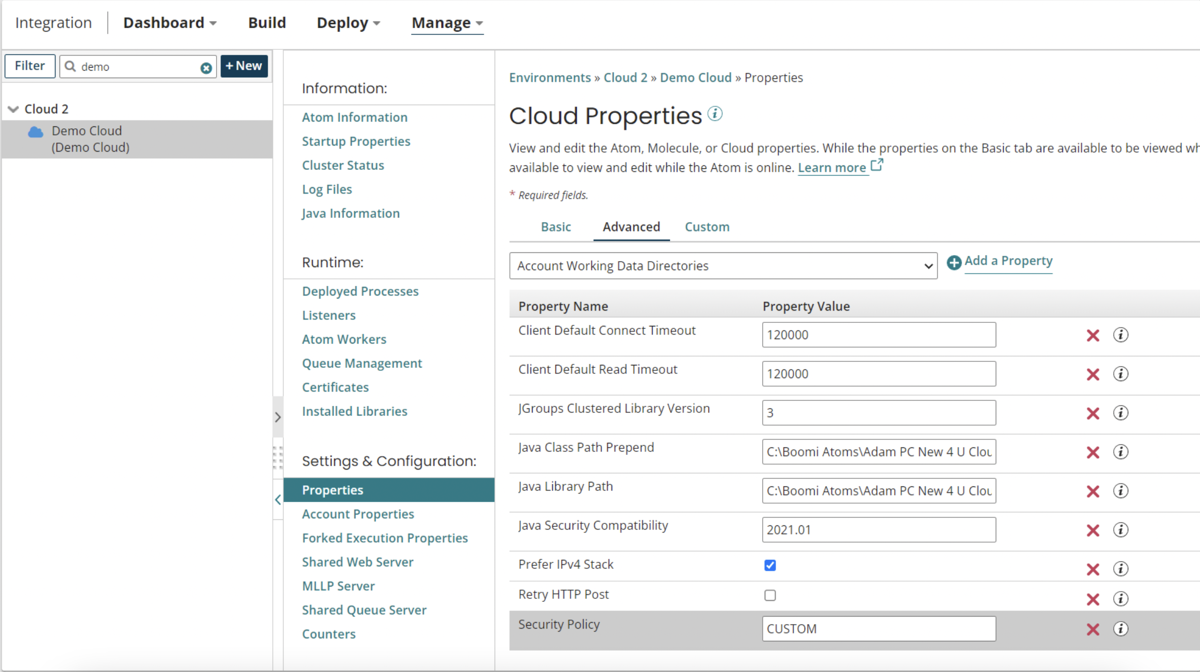The image size is (1200, 672).
Task: View info icon for Client Default Connect Timeout
Action: point(1120,334)
